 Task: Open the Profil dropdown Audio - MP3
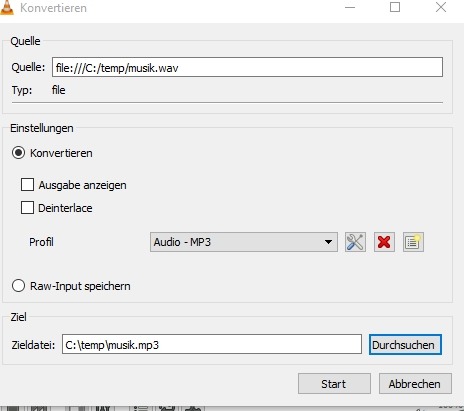(x=244, y=242)
